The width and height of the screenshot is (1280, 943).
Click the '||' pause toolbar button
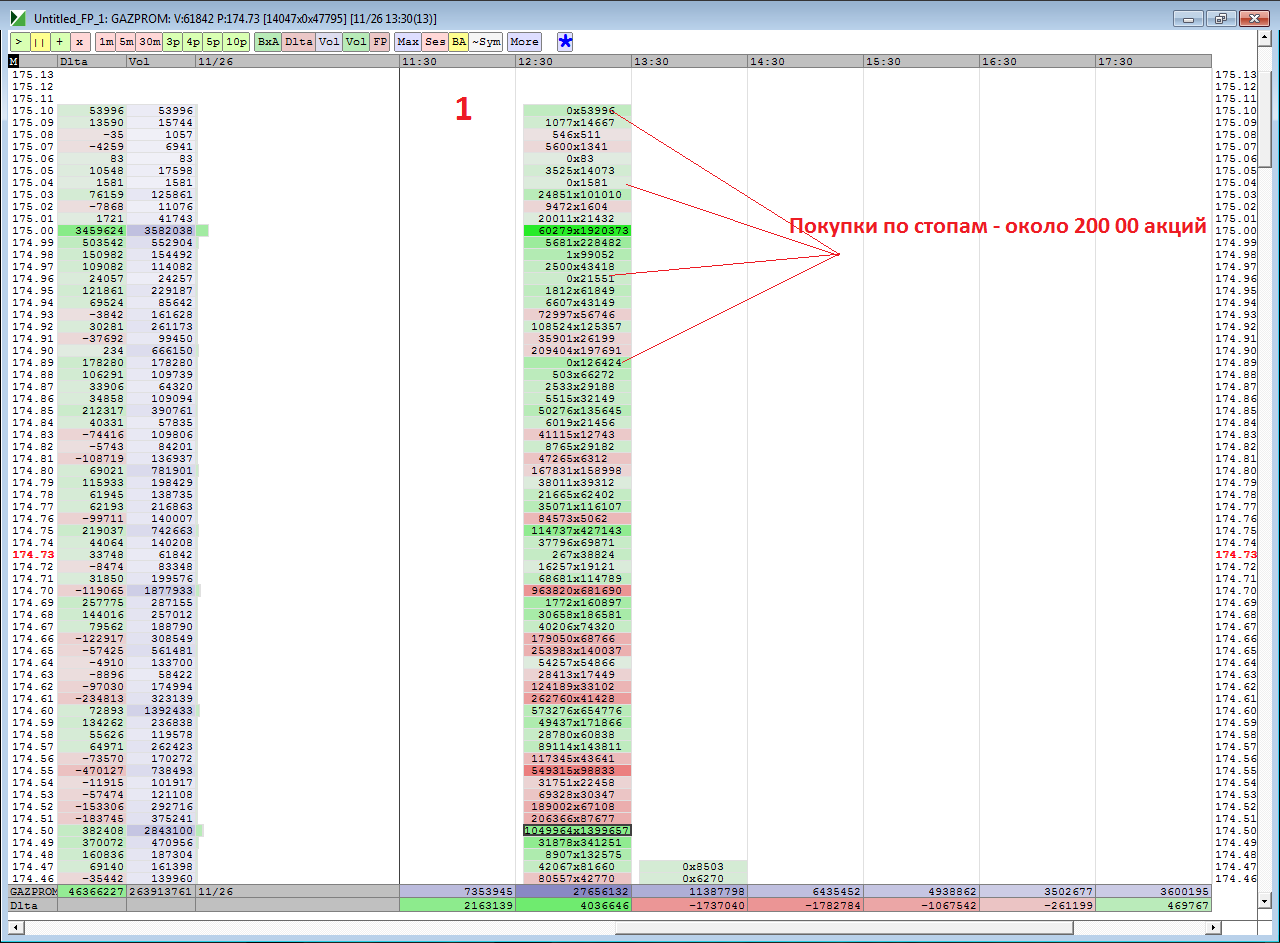click(39, 42)
